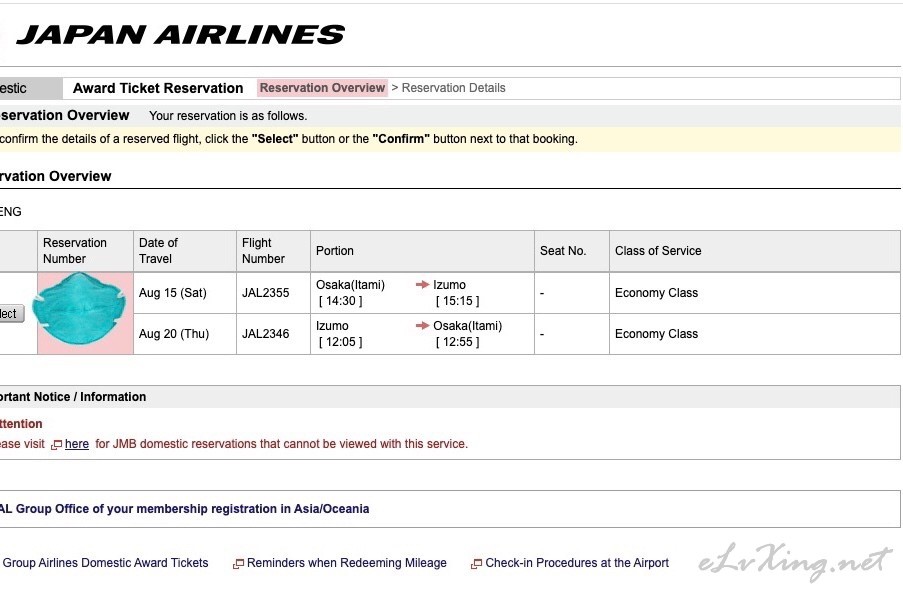The width and height of the screenshot is (903, 595).
Task: Click the mask image over reservation number
Action: coord(84,311)
